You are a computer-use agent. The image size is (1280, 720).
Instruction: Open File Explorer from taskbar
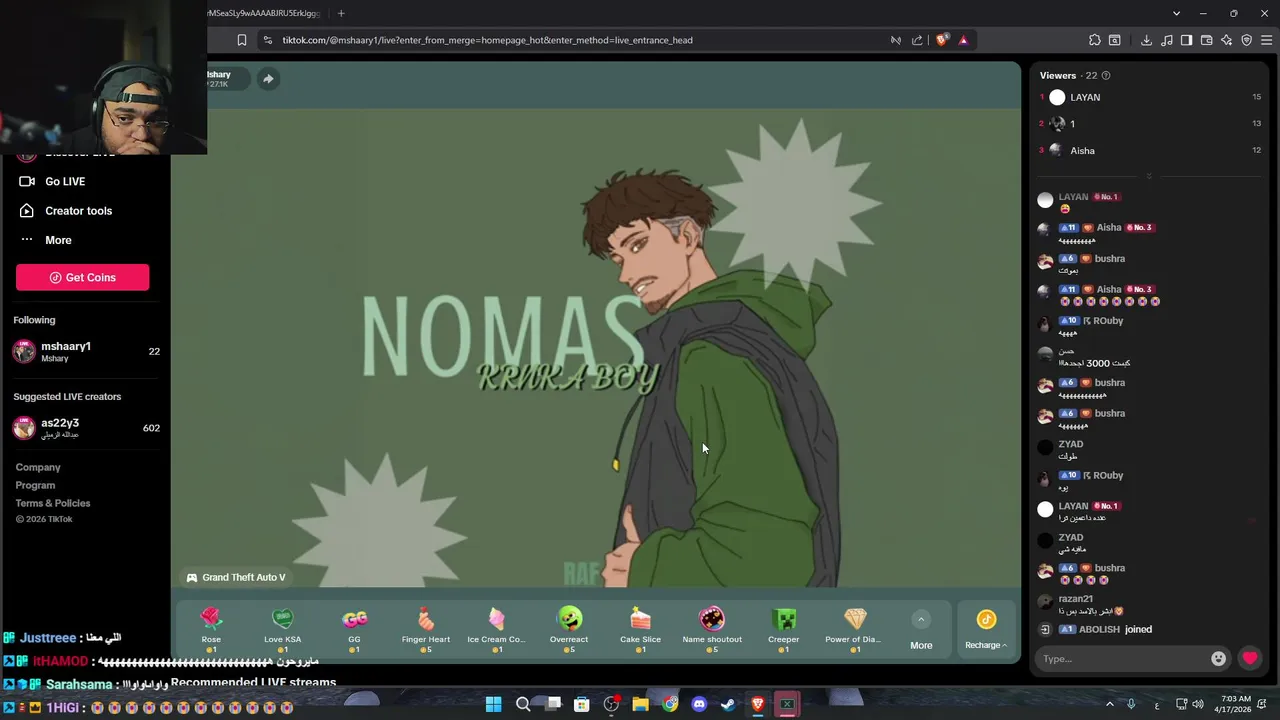pos(640,704)
